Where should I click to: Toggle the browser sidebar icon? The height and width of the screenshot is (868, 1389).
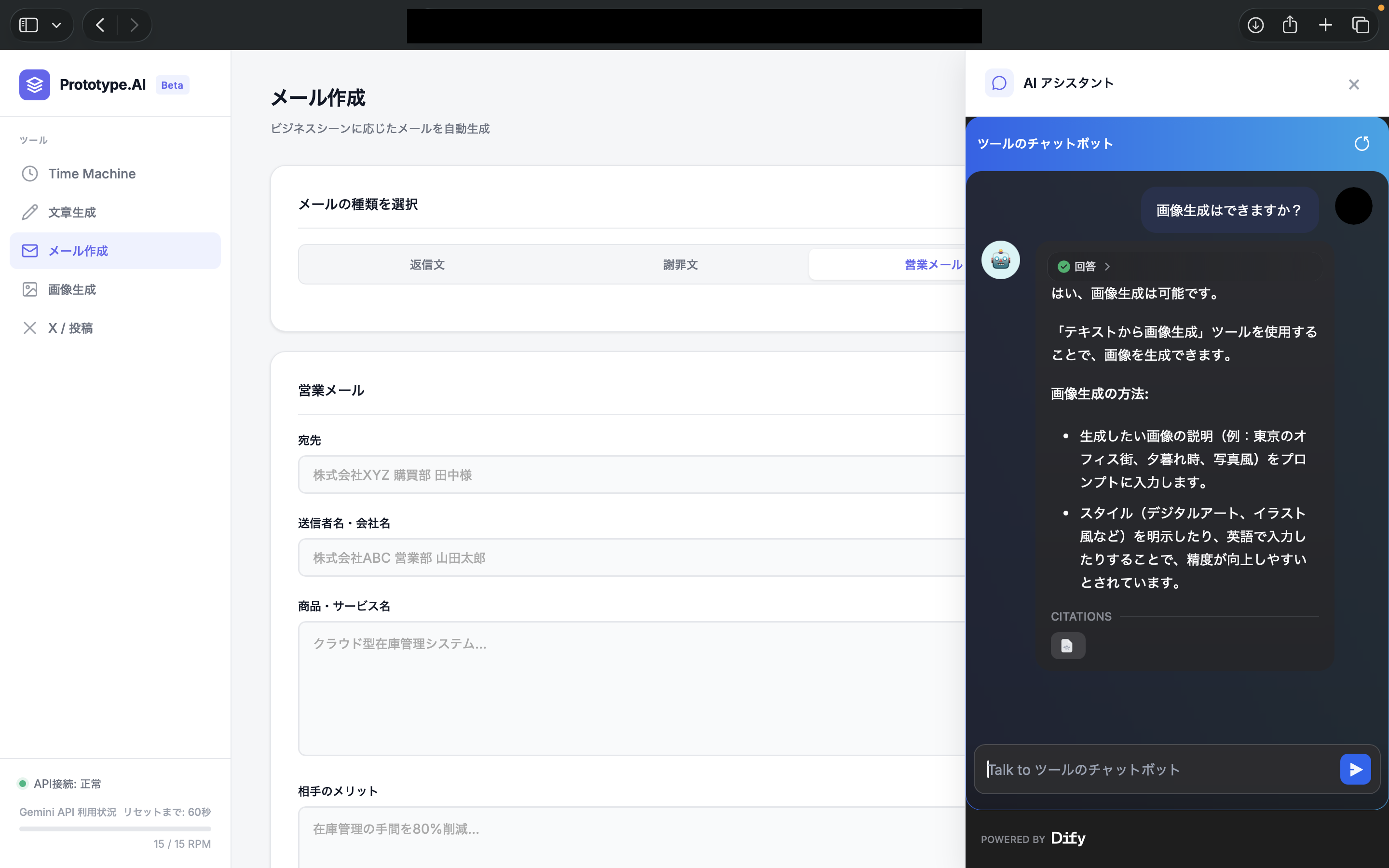pyautogui.click(x=29, y=25)
